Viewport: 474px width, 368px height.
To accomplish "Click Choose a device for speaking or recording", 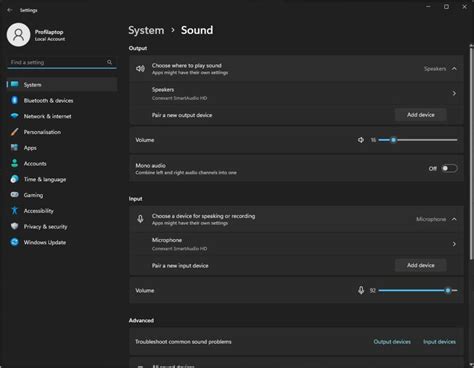I will click(203, 216).
